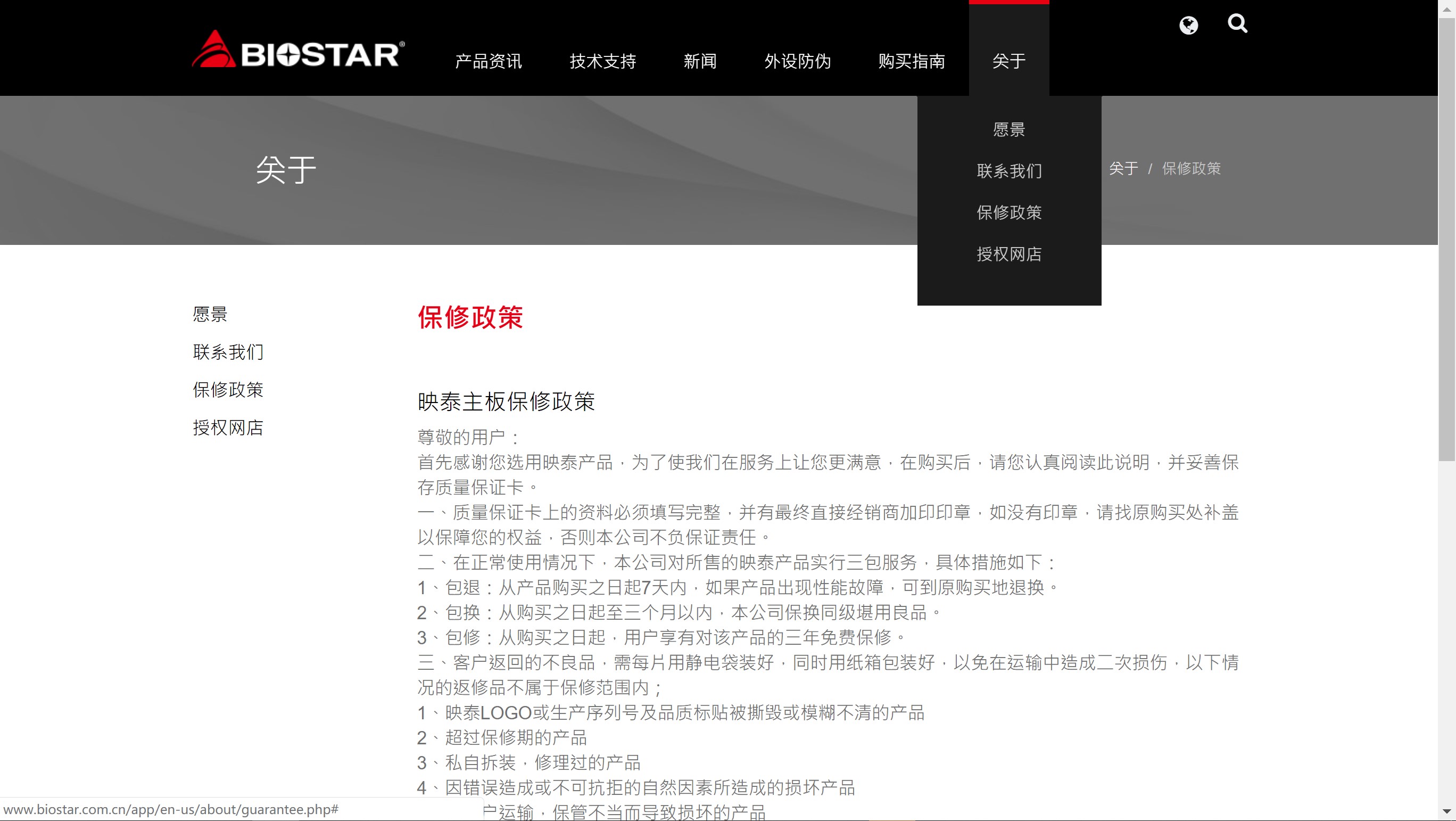Click the line mentioning 映泰LOGO
This screenshot has height=821, width=1456.
tap(671, 712)
